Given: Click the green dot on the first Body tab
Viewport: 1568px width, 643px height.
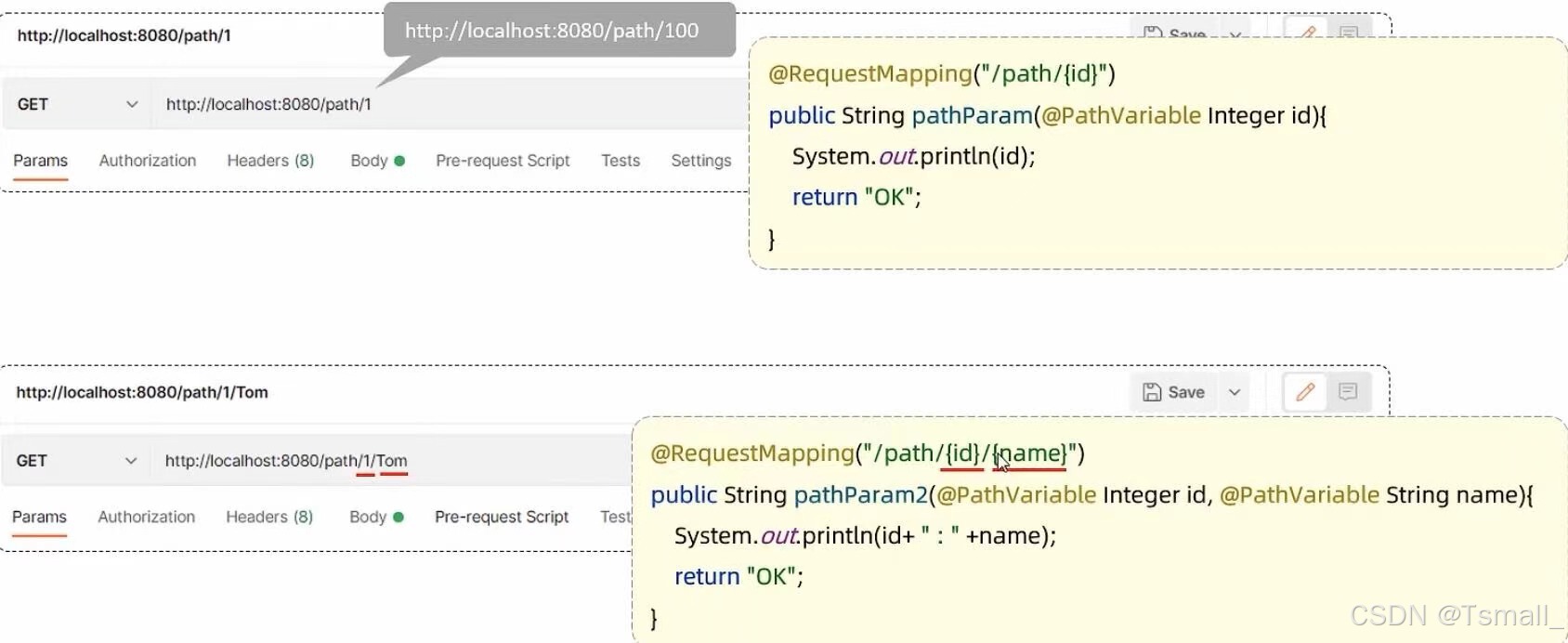Looking at the screenshot, I should (401, 158).
